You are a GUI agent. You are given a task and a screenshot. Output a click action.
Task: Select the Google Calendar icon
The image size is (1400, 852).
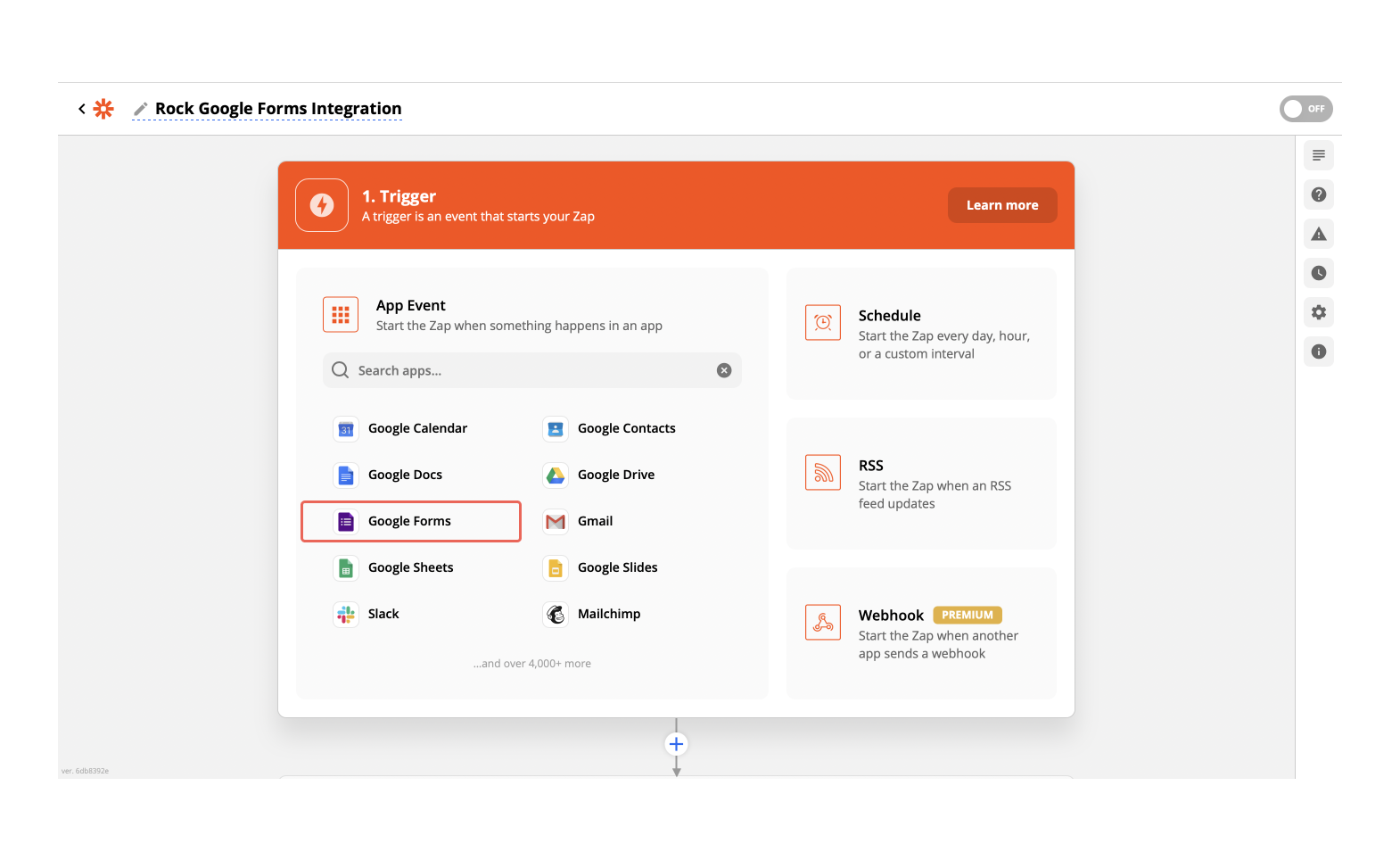tap(346, 429)
